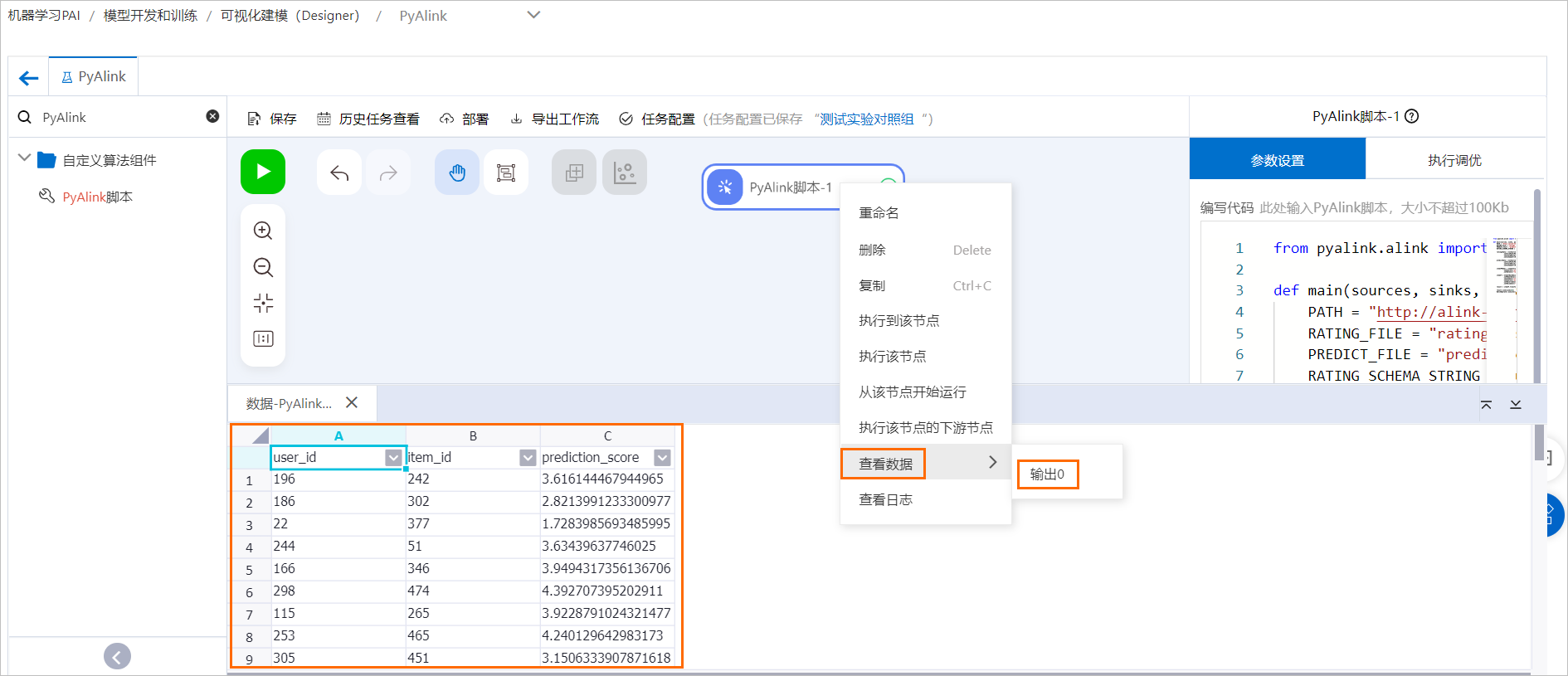This screenshot has height=676, width=1568.
Task: Click the PyAlink tab flask icon
Action: pos(67,77)
